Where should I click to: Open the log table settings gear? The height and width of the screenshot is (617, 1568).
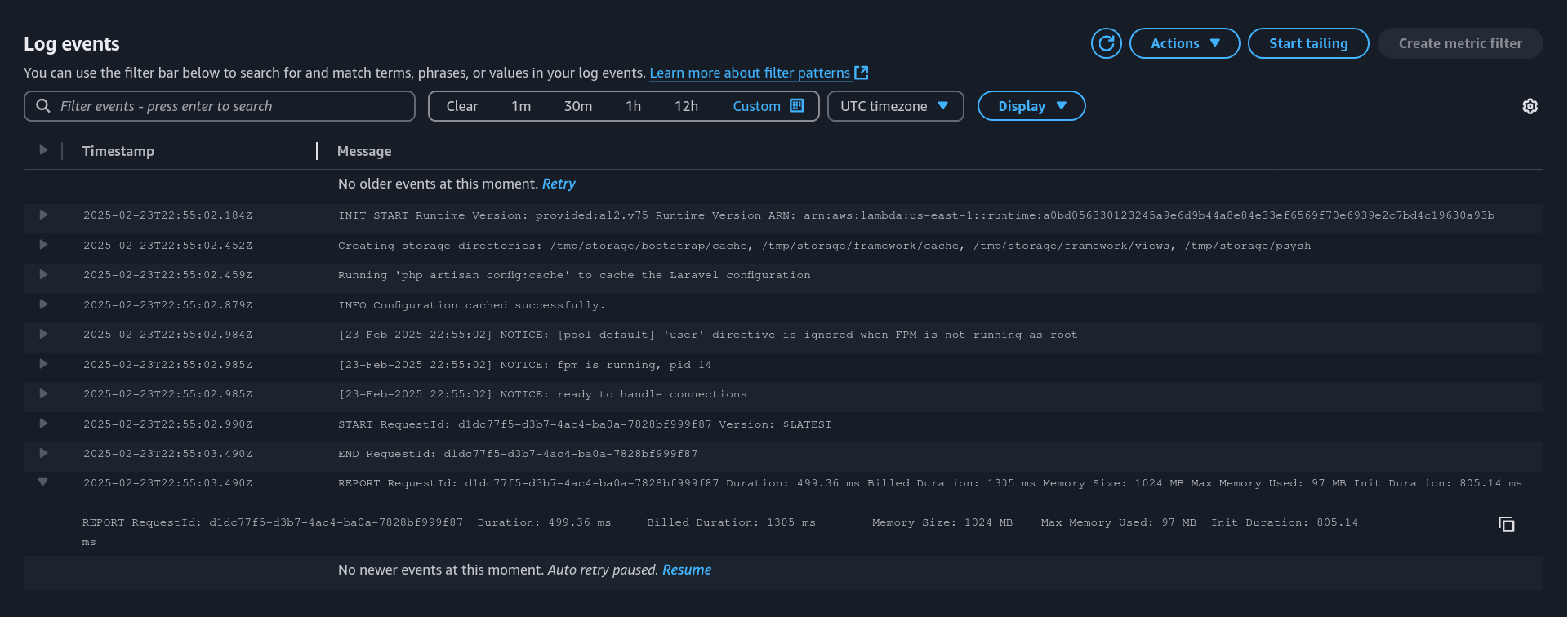[1530, 106]
